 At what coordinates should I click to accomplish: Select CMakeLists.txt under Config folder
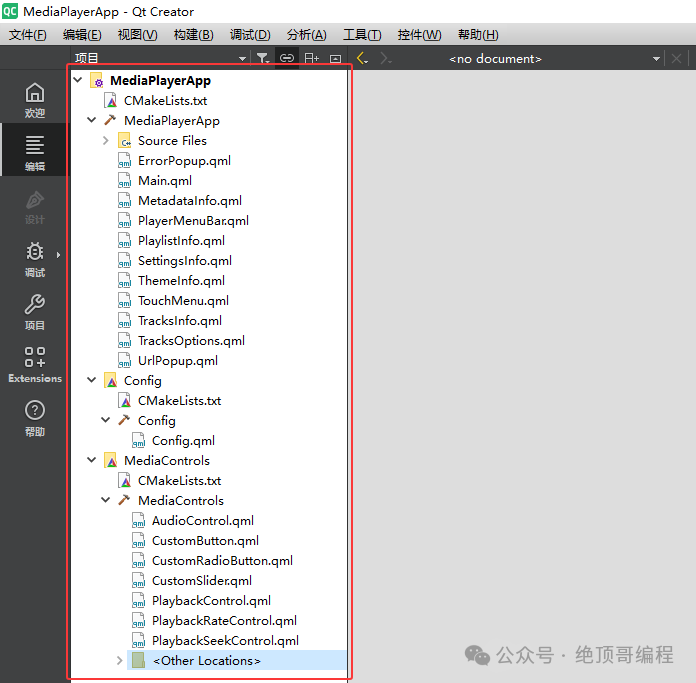click(x=179, y=400)
